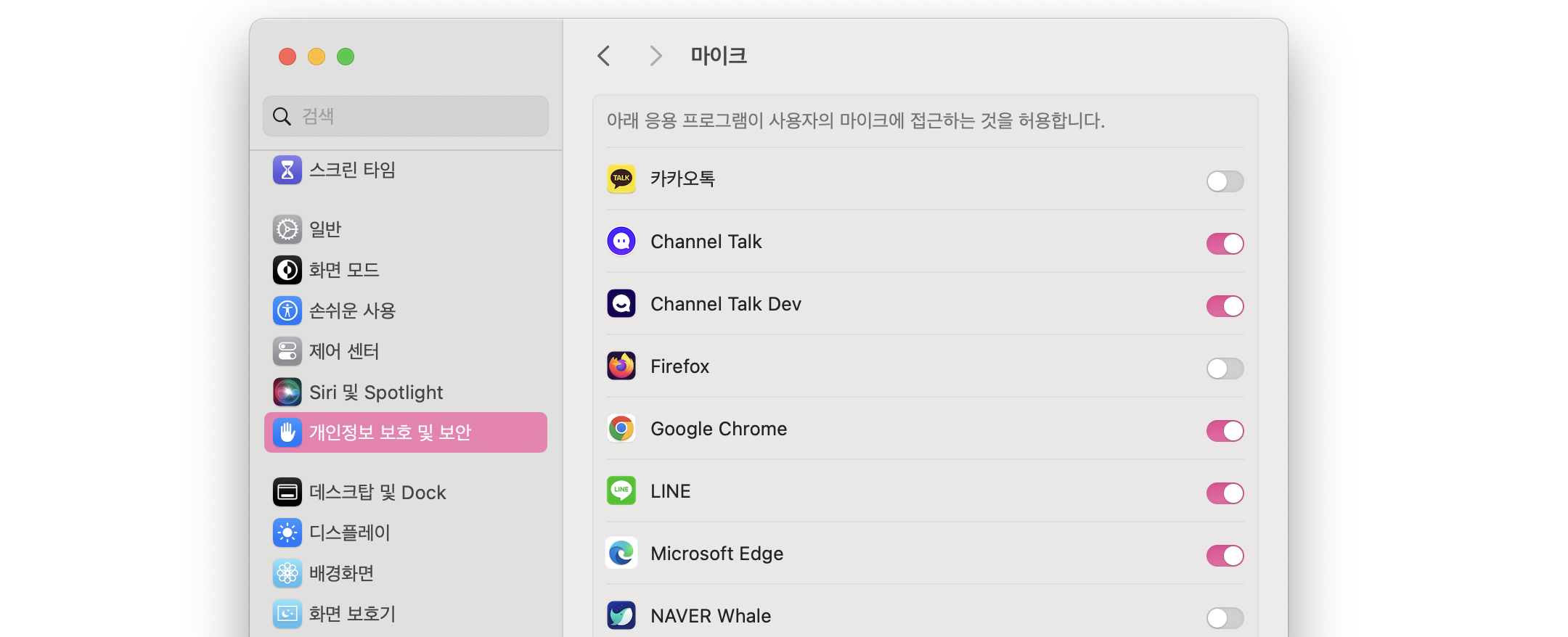Open 데스크탑 및 Dock settings
1568x637 pixels.
[x=406, y=492]
